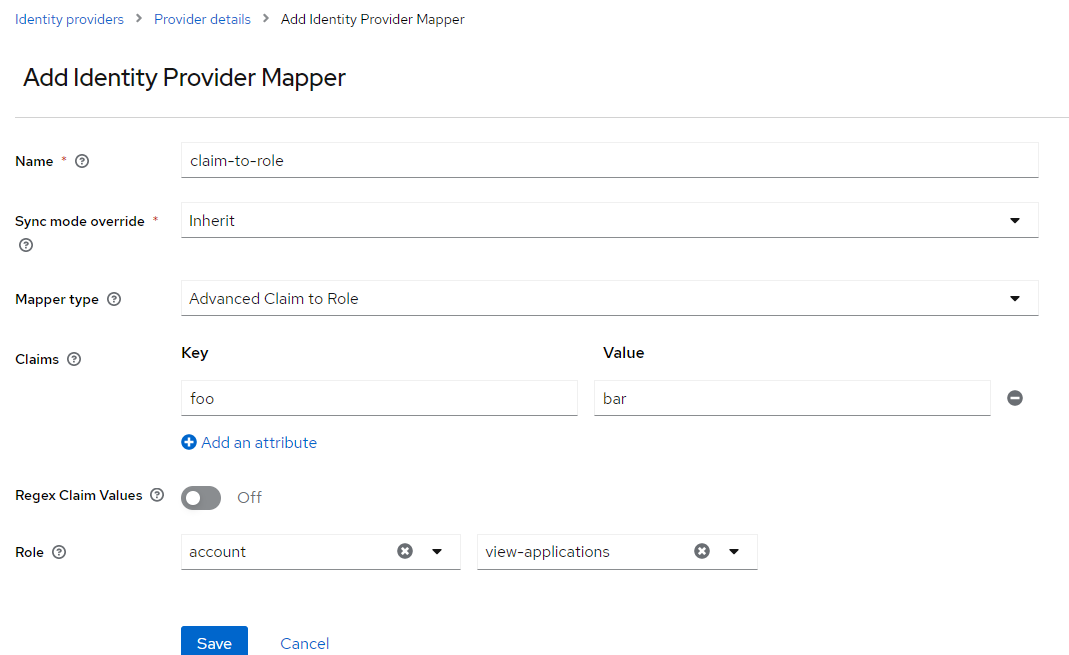The height and width of the screenshot is (655, 1069).
Task: Click the help icon for Sync mode override
Action: 25,245
